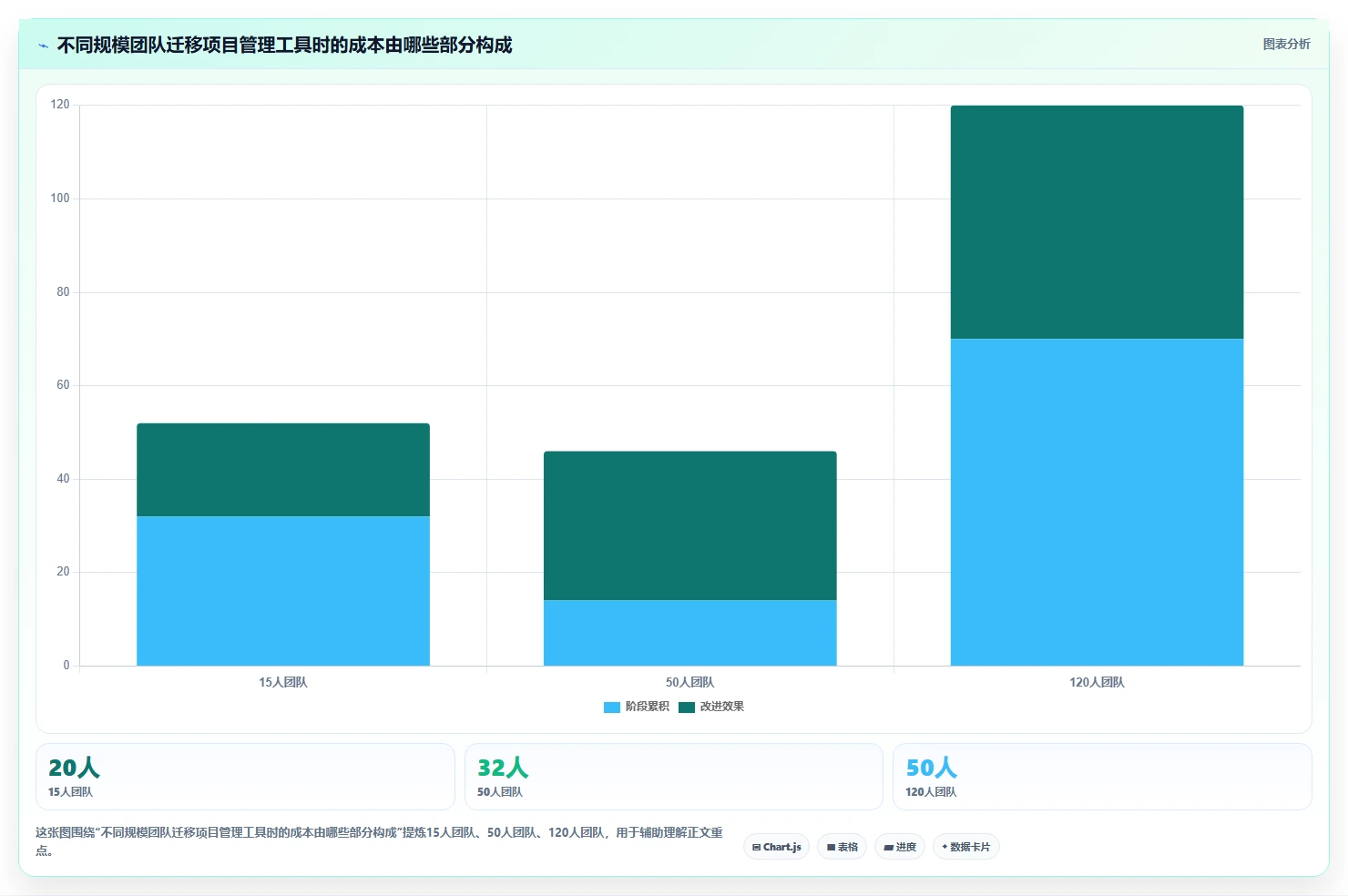Open the 图表分析 label in the header

(x=1286, y=44)
